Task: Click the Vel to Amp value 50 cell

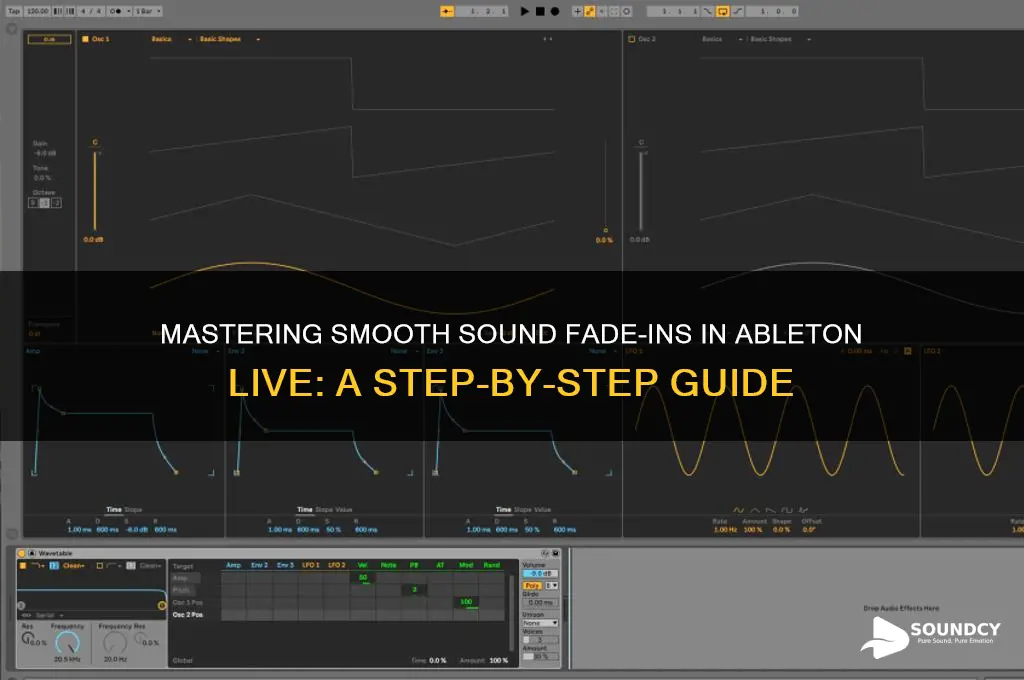Action: pyautogui.click(x=363, y=577)
